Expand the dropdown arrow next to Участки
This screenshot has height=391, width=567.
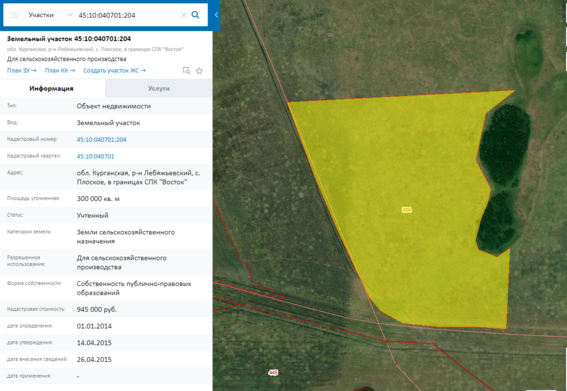pyautogui.click(x=70, y=15)
